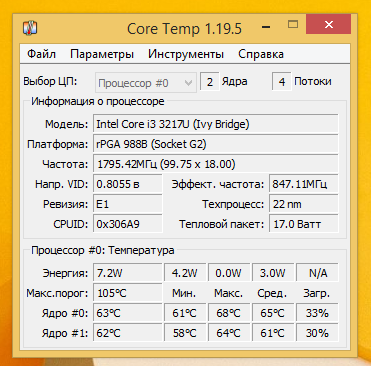Click the Выбор ЦП label
The image size is (371, 366).
point(50,81)
